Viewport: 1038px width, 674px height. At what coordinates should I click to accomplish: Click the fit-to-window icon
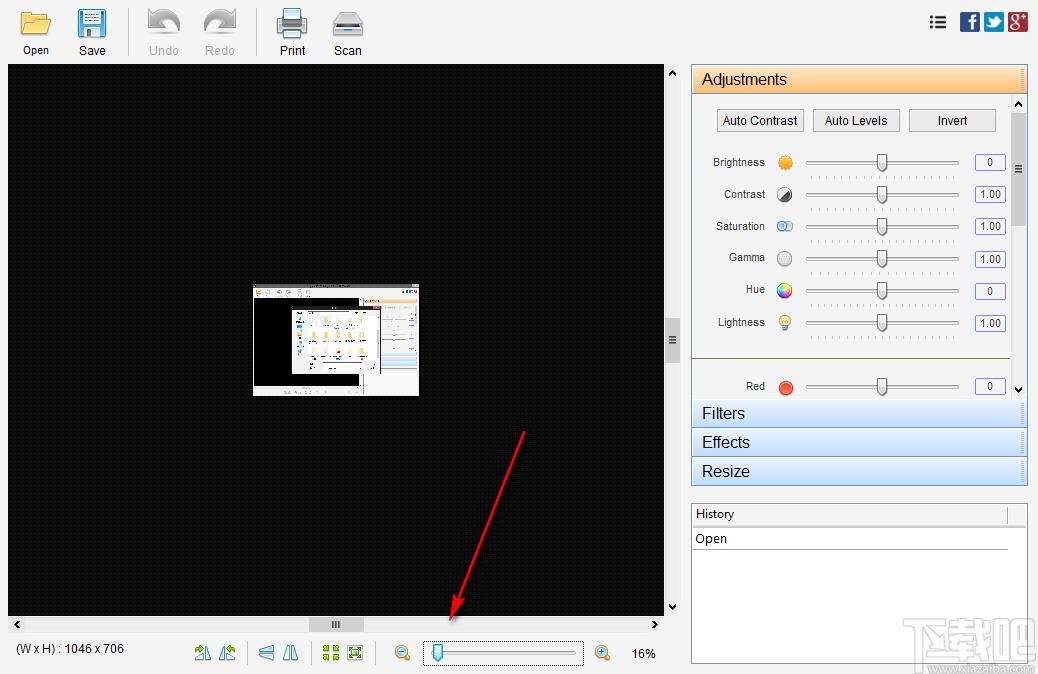tap(355, 653)
